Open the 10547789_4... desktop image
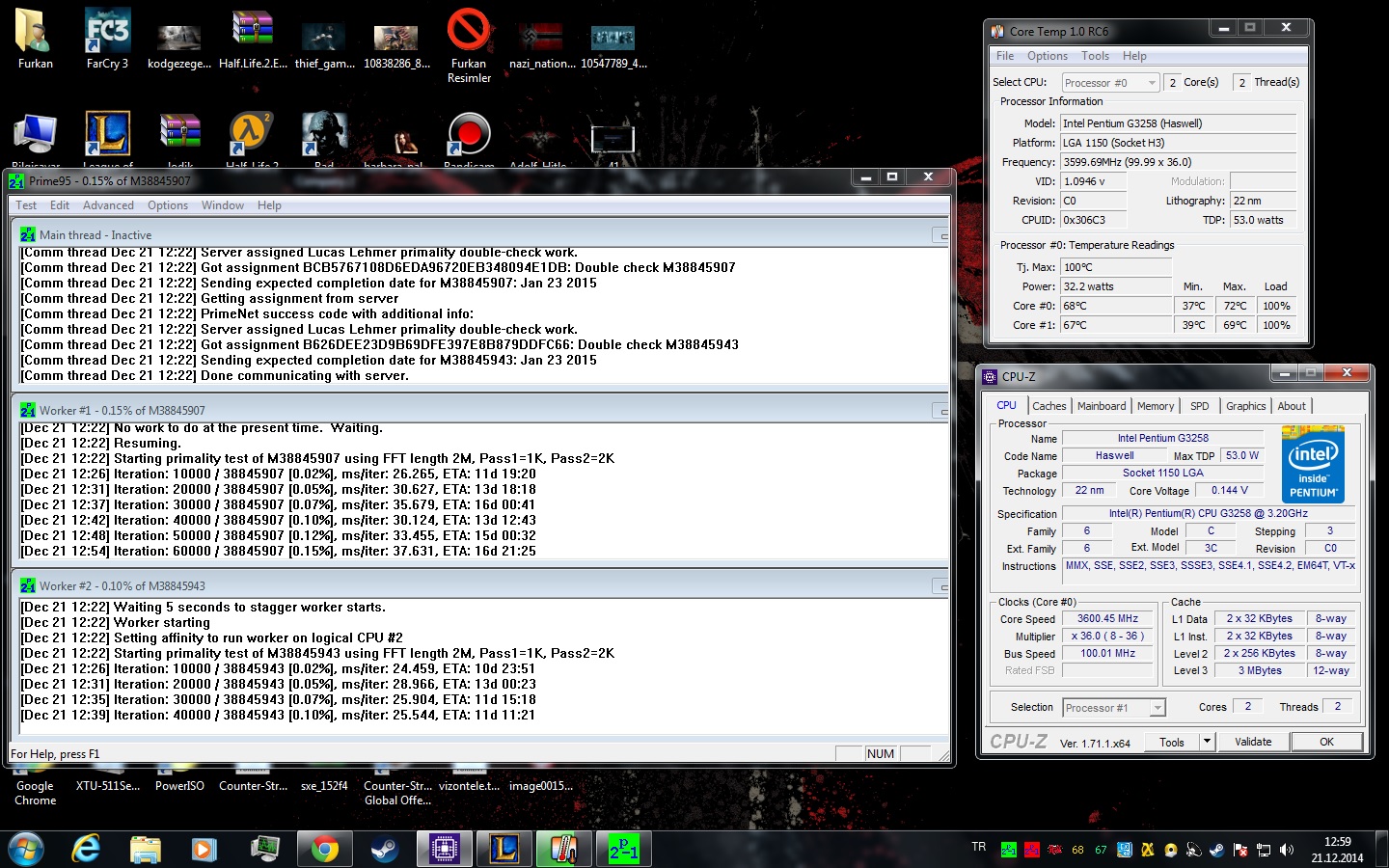Viewport: 1389px width, 868px height. click(613, 37)
